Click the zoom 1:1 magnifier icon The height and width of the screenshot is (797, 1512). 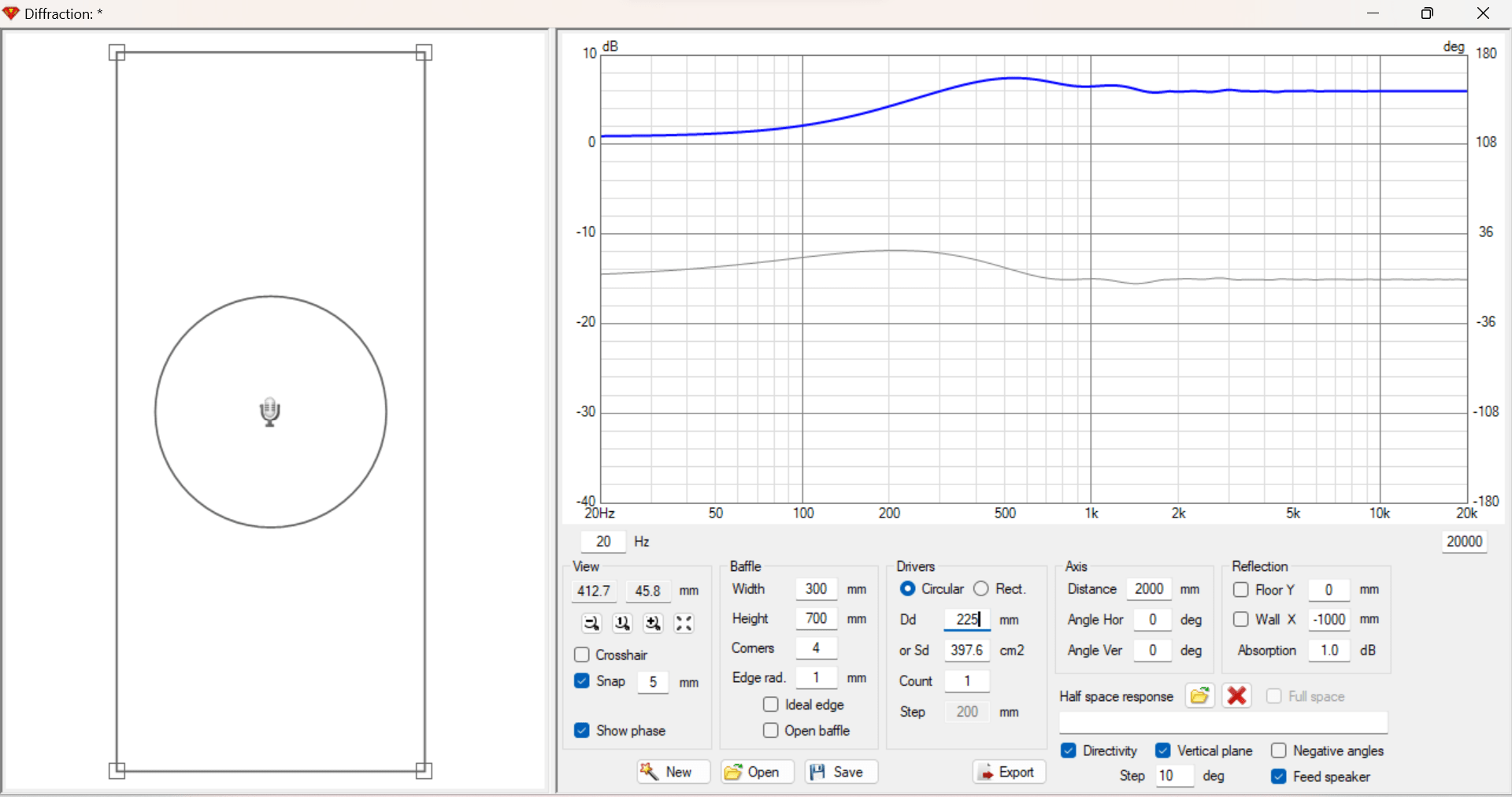tap(622, 623)
